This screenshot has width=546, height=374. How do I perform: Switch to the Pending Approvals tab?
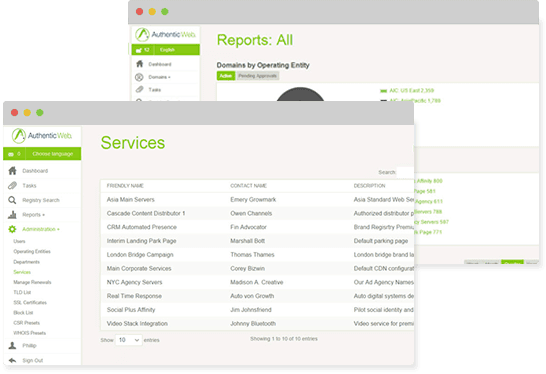pyautogui.click(x=257, y=76)
